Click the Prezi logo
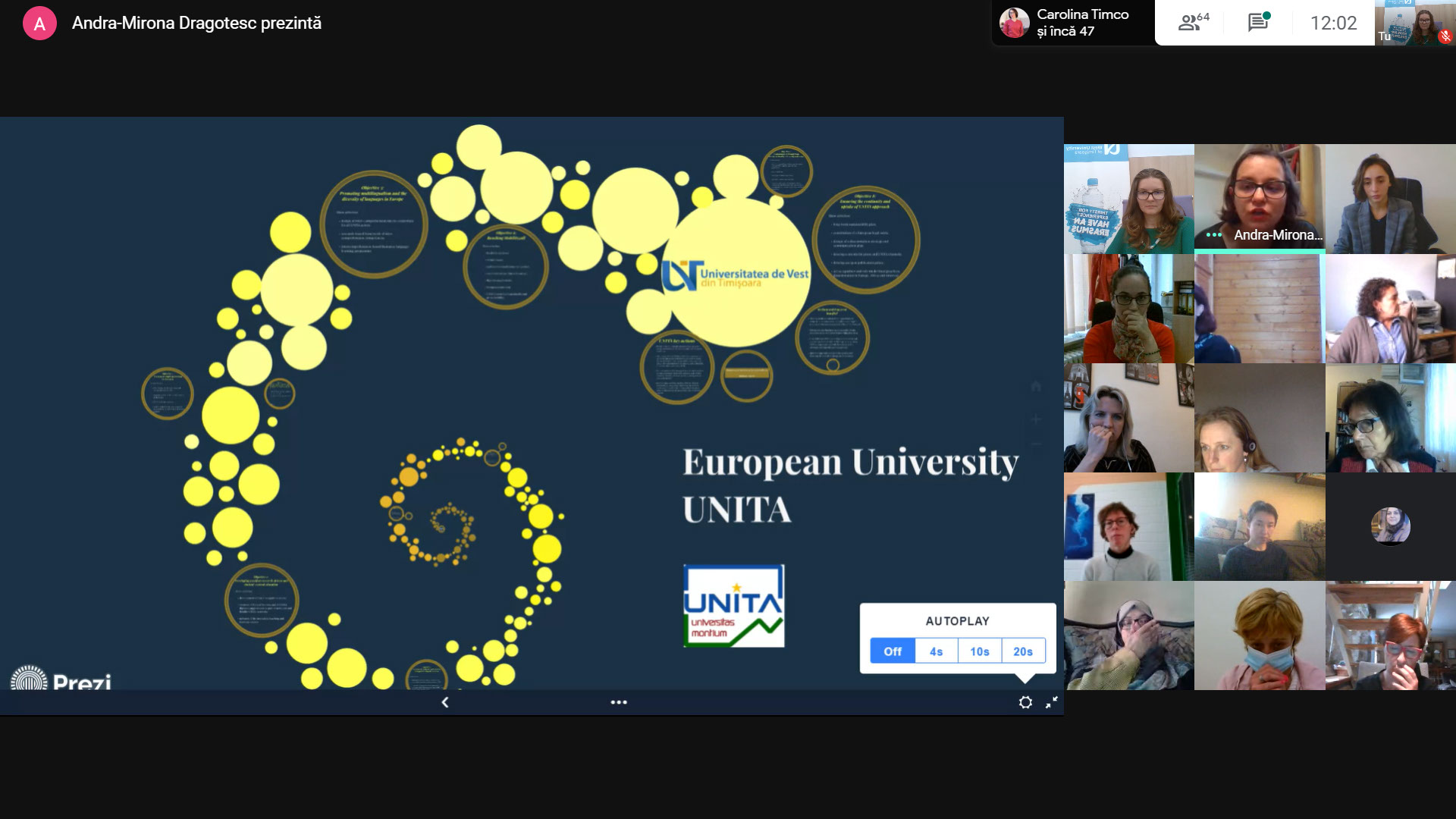This screenshot has height=819, width=1456. pyautogui.click(x=62, y=679)
